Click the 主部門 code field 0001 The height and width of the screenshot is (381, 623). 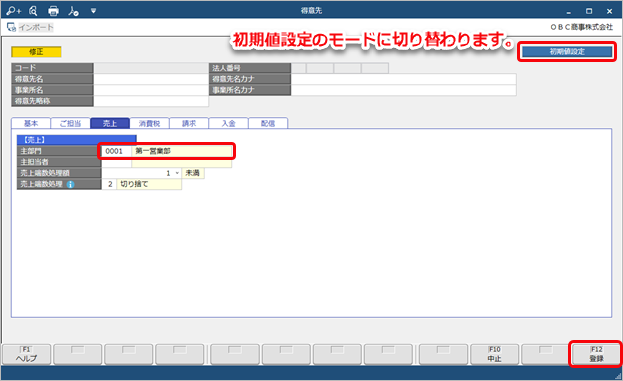point(116,151)
